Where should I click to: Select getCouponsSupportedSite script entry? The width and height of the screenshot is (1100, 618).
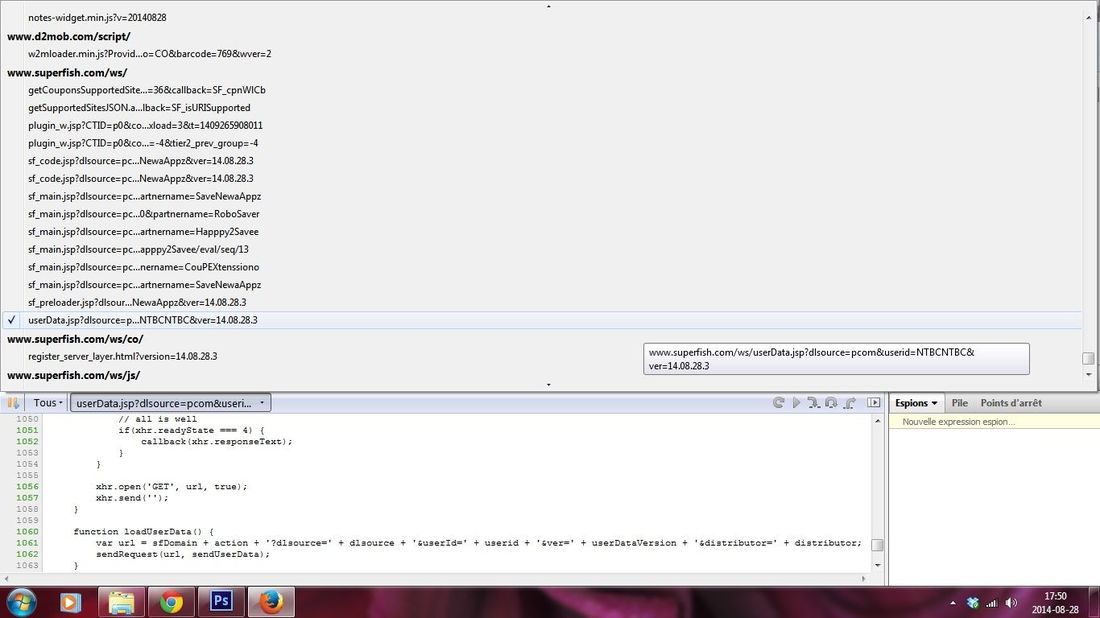147,90
